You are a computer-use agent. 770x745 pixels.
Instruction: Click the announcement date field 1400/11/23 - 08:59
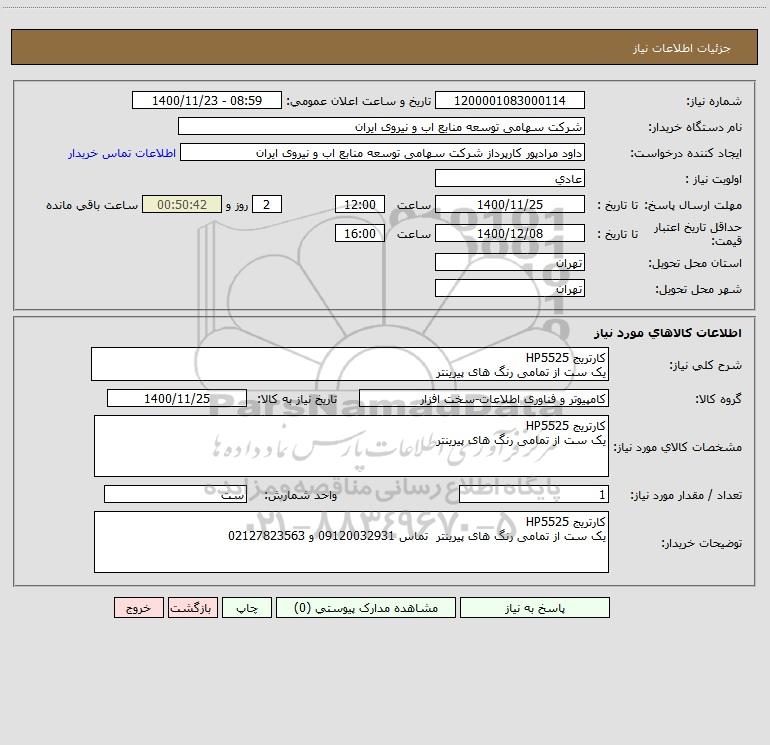click(x=207, y=100)
